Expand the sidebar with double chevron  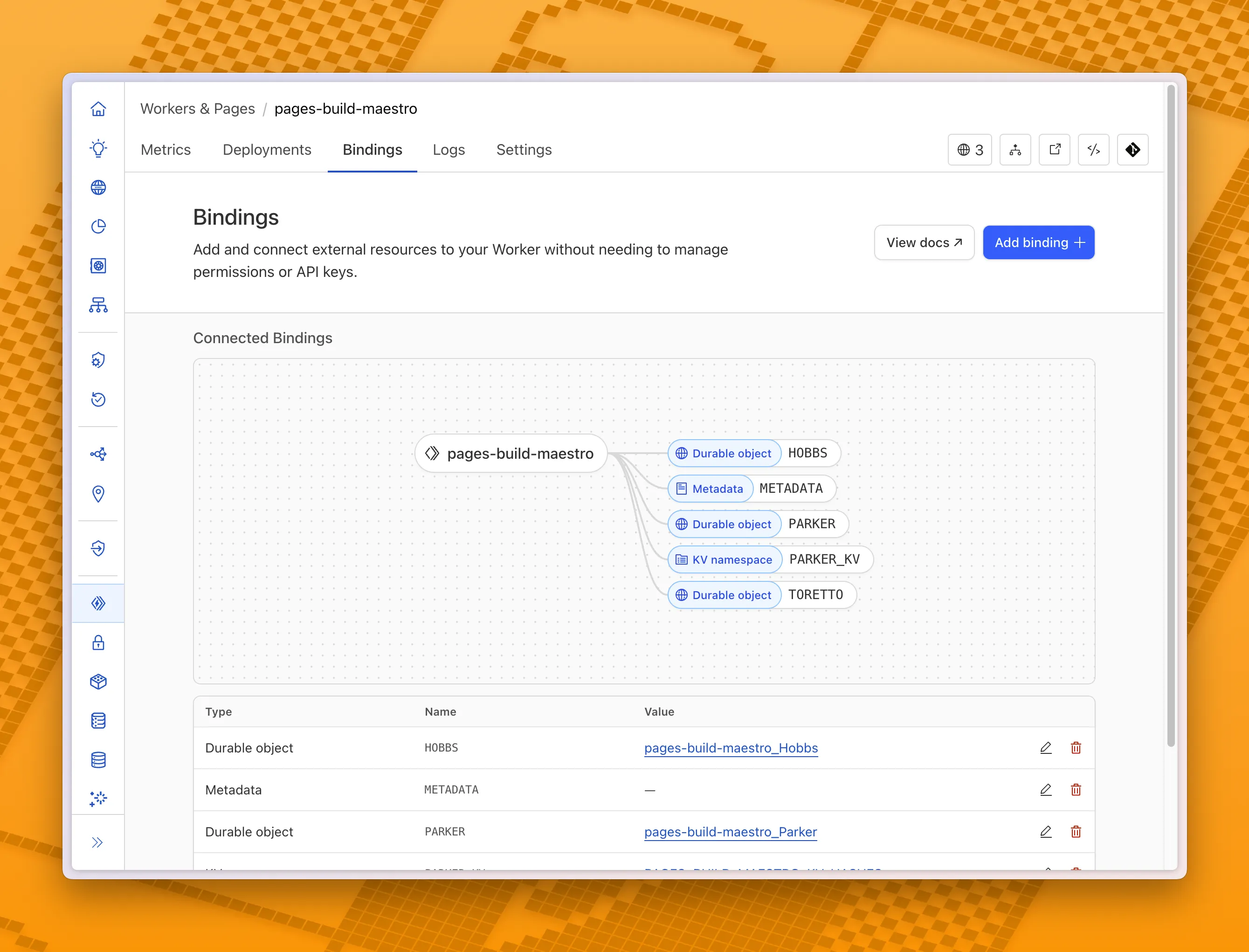click(98, 842)
